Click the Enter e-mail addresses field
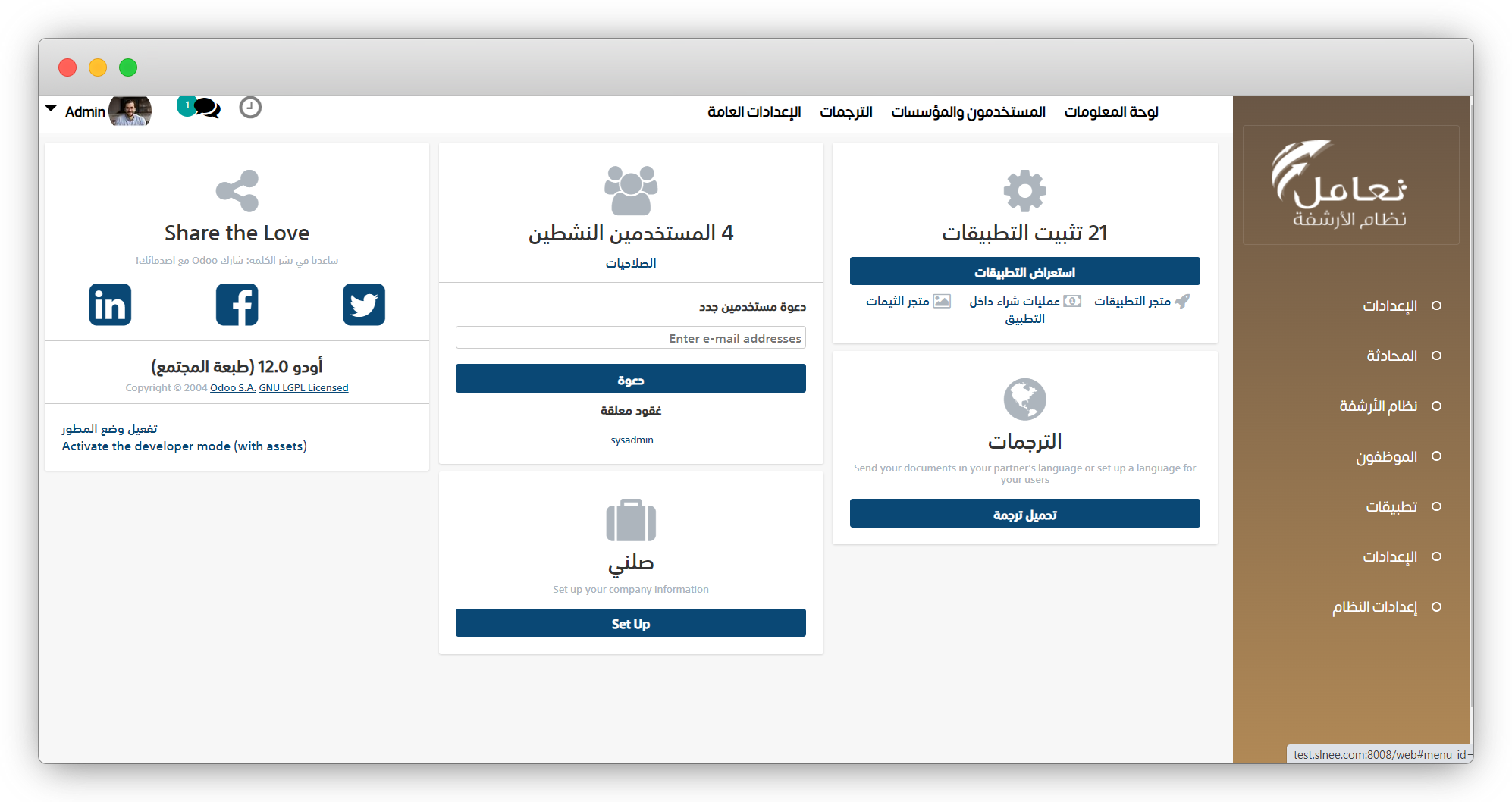 coord(630,338)
